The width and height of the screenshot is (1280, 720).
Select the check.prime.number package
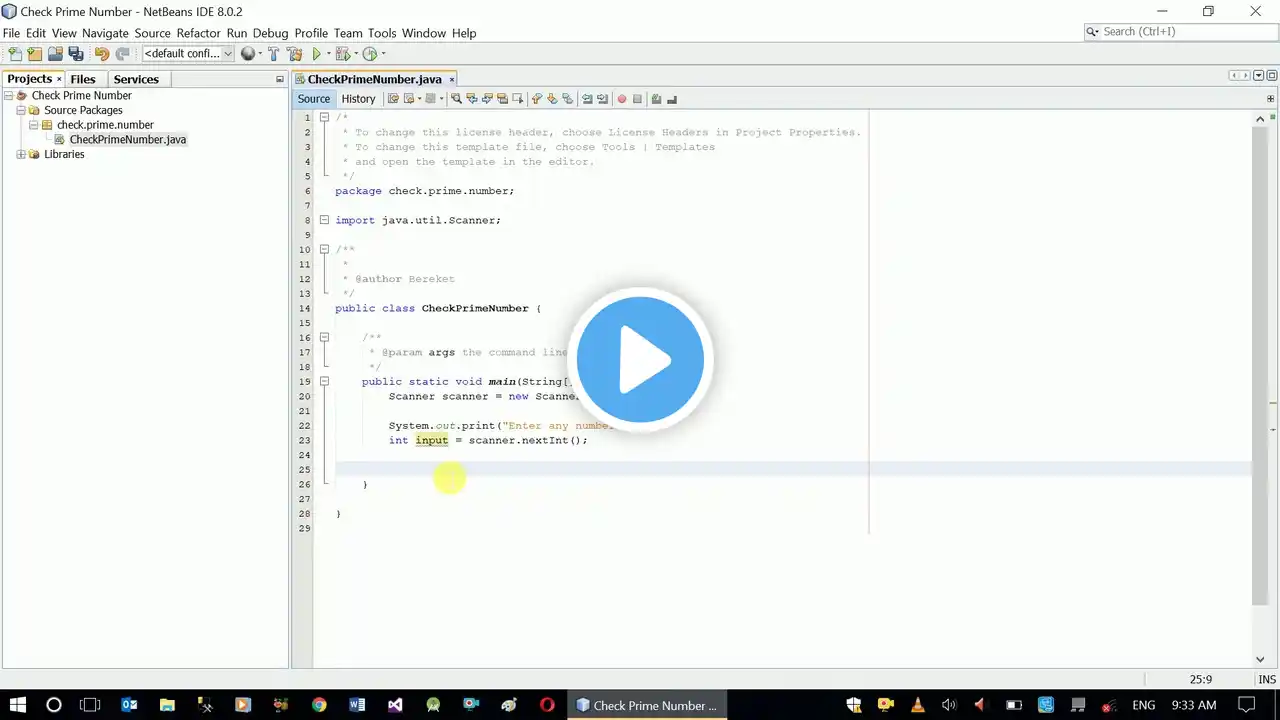pyautogui.click(x=105, y=125)
